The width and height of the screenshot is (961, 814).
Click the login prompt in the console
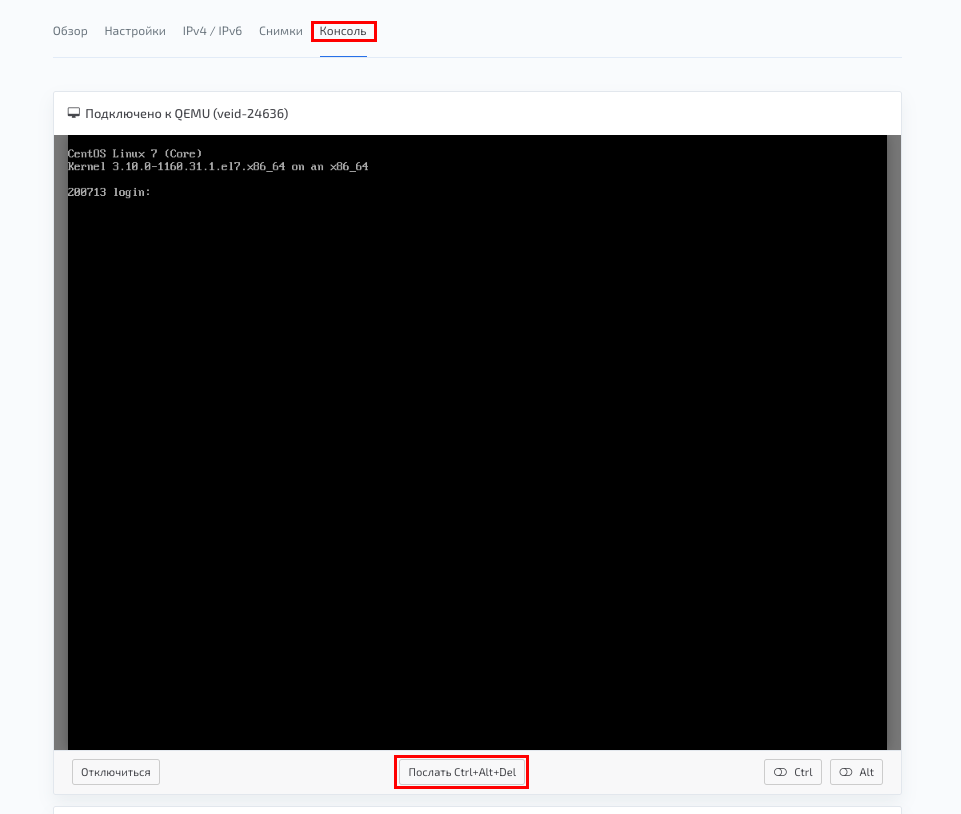[109, 192]
